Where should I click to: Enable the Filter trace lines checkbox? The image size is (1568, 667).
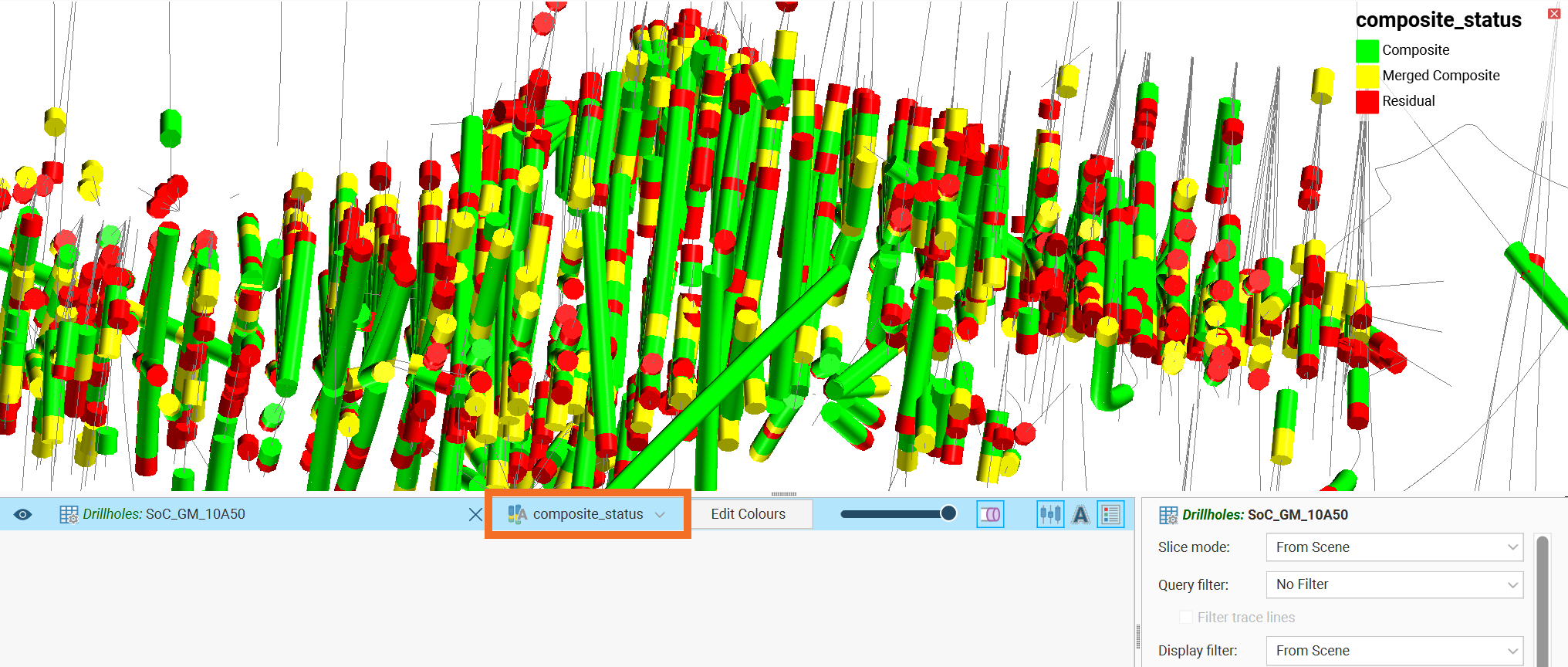[1186, 617]
